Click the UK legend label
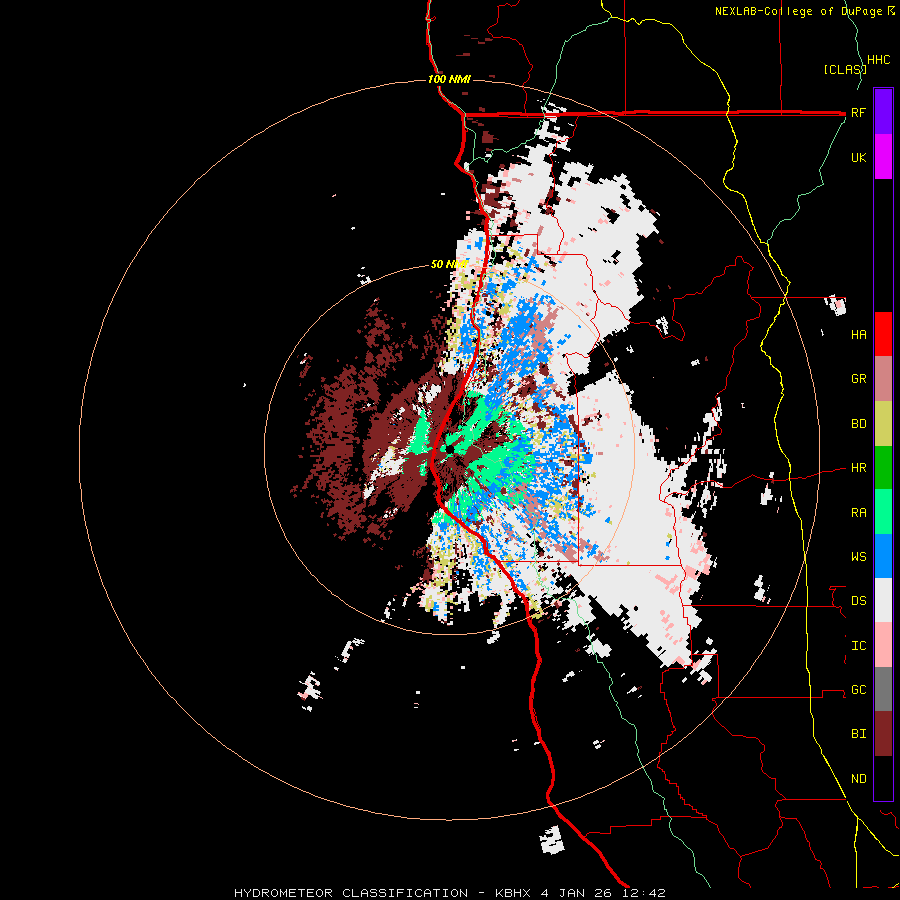Image resolution: width=900 pixels, height=900 pixels. pyautogui.click(x=858, y=157)
